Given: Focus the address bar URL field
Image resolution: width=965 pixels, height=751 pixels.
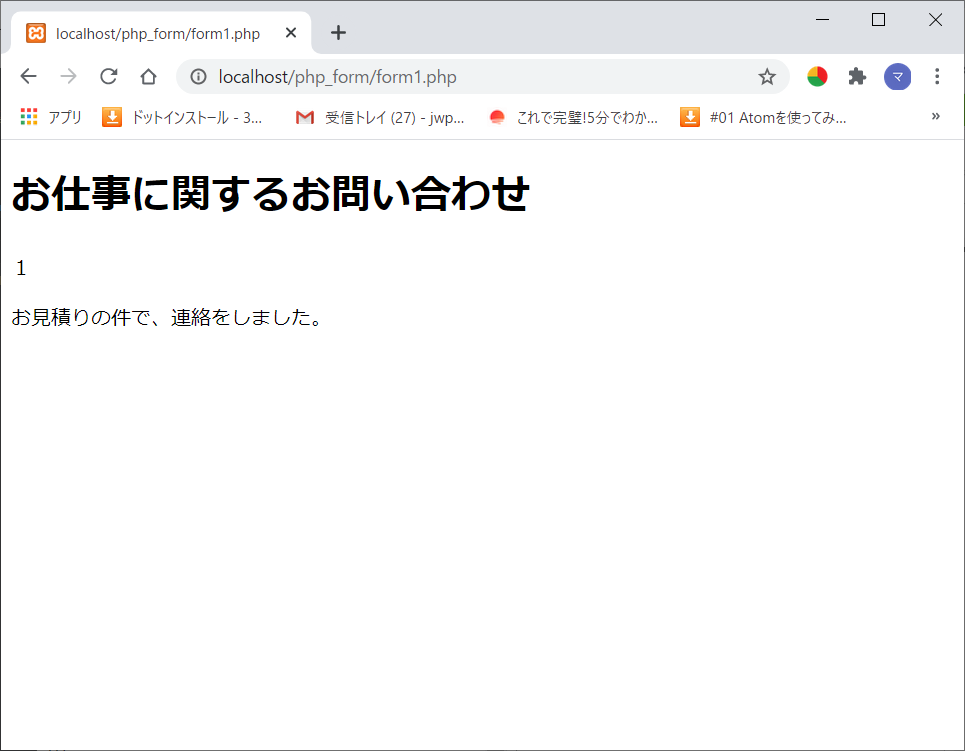Looking at the screenshot, I should tap(480, 77).
